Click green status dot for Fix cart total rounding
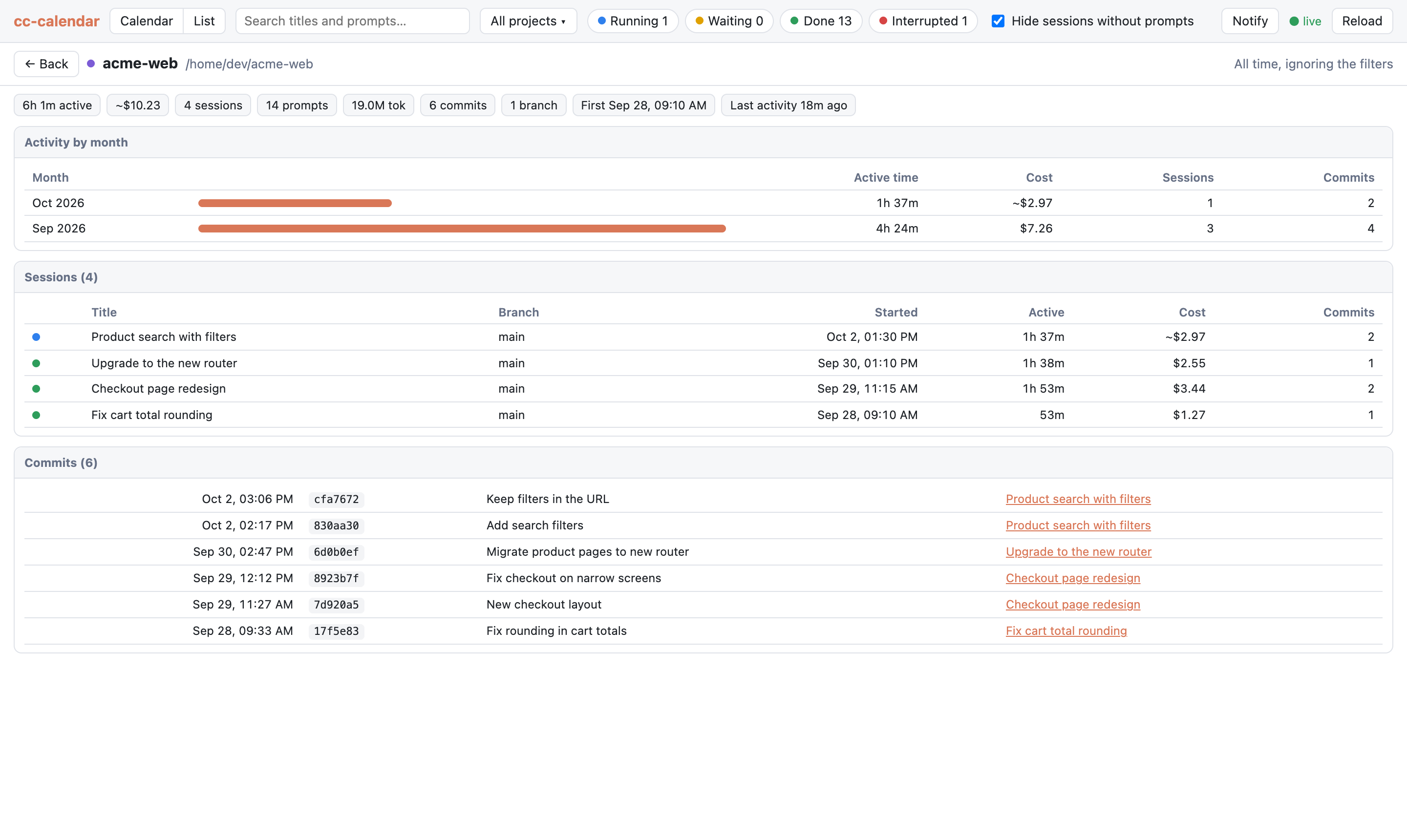Viewport: 1407px width, 840px height. pos(36,415)
